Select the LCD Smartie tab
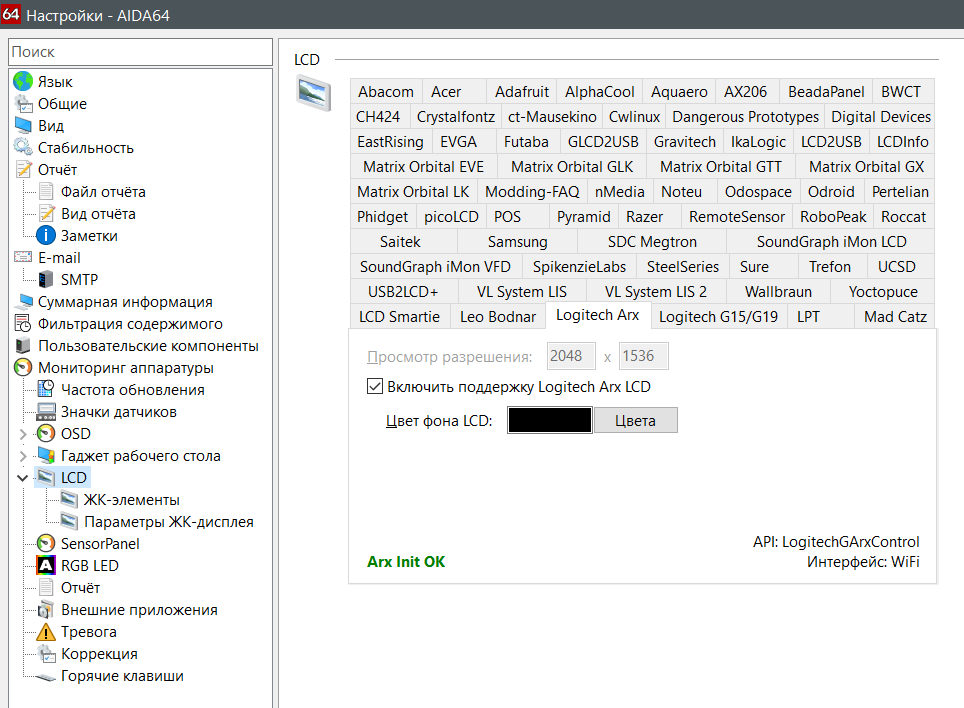Screen dimensions: 964x708 [400, 317]
